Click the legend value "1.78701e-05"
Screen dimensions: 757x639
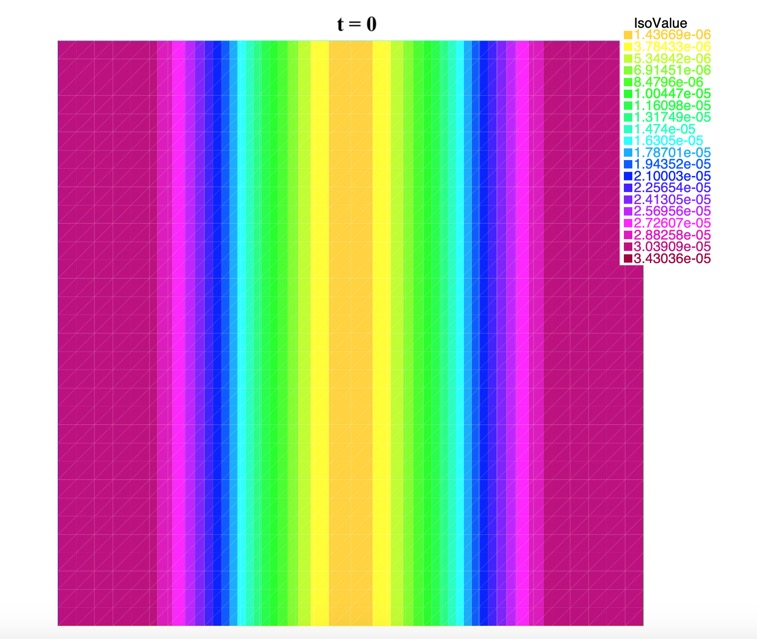pyautogui.click(x=672, y=153)
